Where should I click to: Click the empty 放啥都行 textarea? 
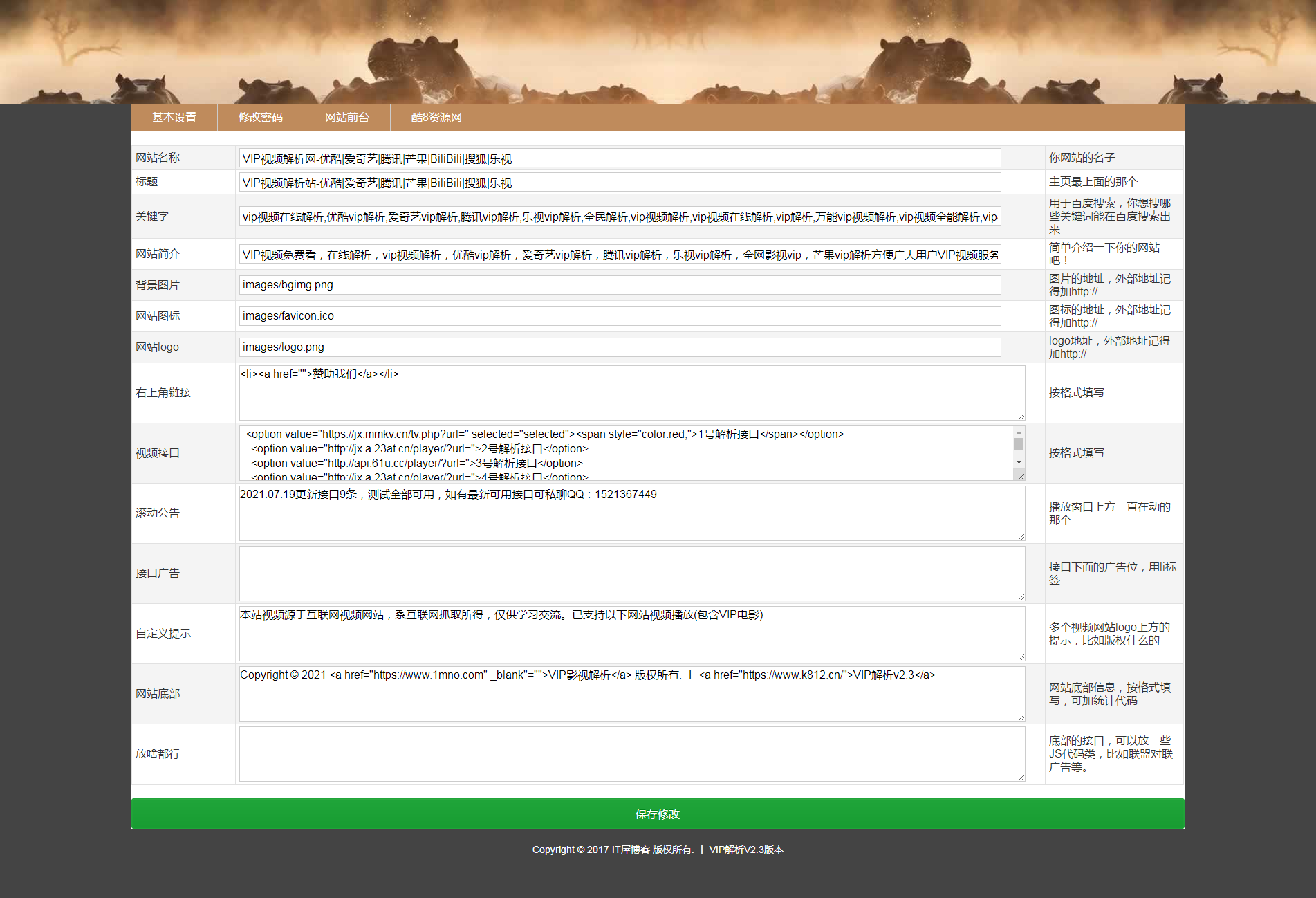pos(632,754)
